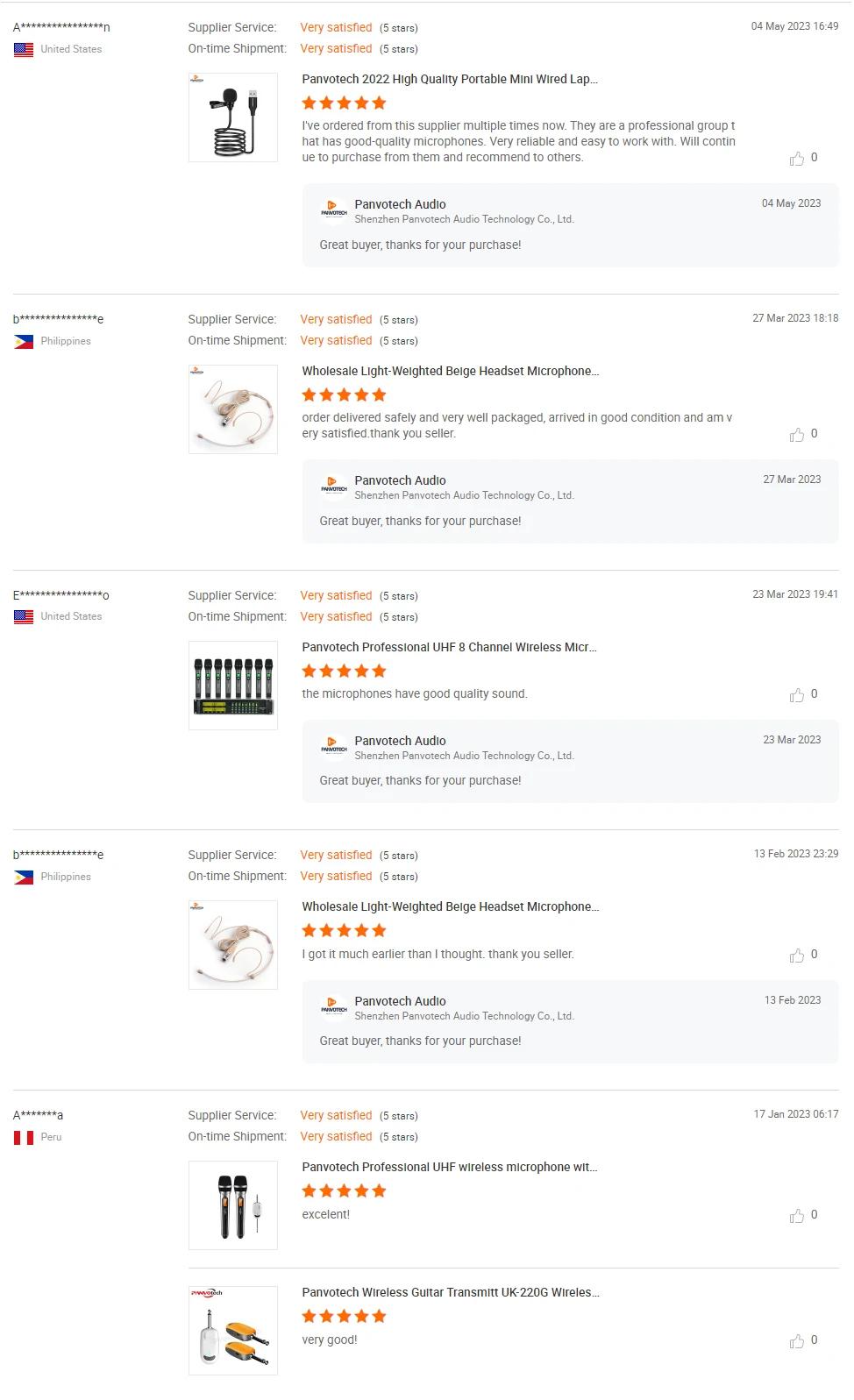Like the 'very good!' guitar transmitter review
Image resolution: width=854 pixels, height=1400 pixels.
[x=796, y=1341]
